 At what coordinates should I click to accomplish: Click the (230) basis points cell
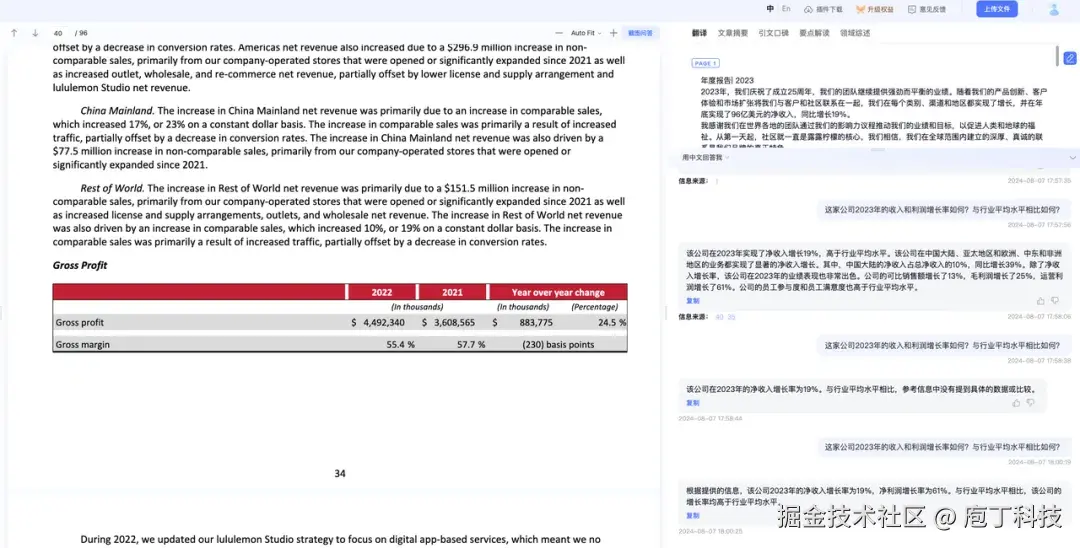[558, 344]
